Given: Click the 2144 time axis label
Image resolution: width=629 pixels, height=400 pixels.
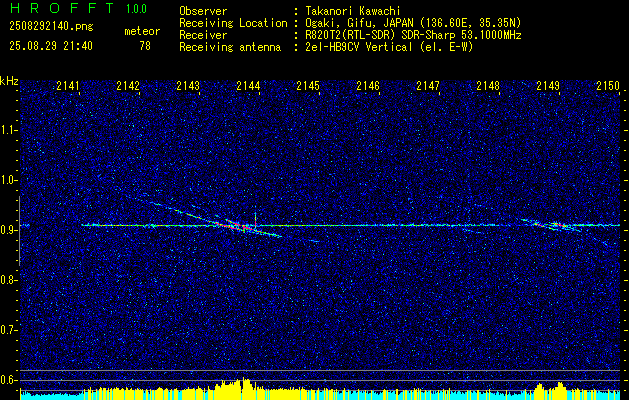Looking at the screenshot, I should (x=248, y=85).
